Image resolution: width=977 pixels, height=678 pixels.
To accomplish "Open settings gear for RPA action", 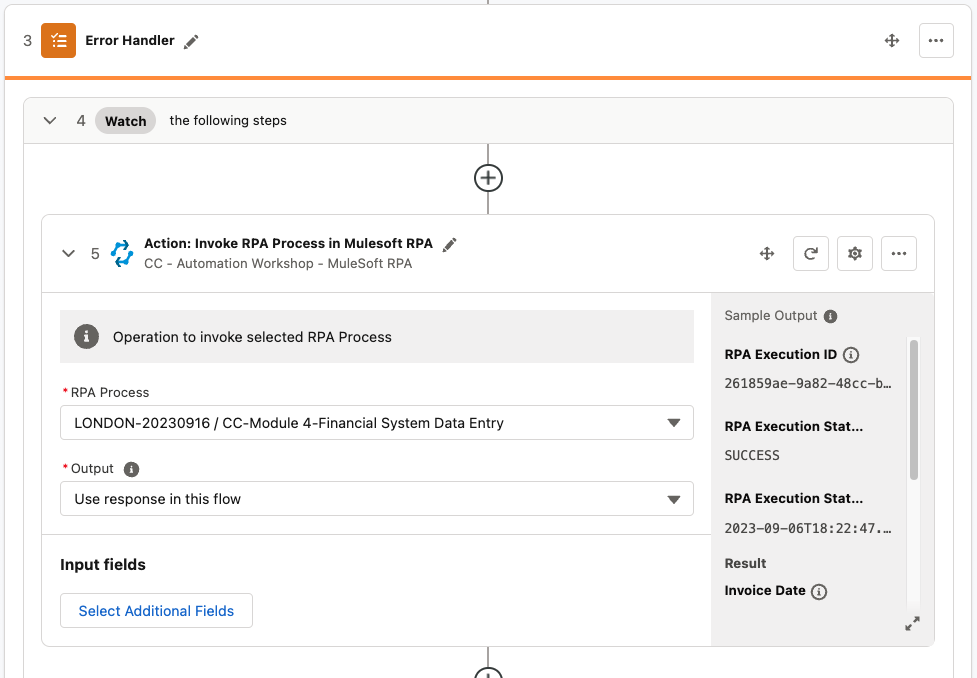I will tap(855, 254).
